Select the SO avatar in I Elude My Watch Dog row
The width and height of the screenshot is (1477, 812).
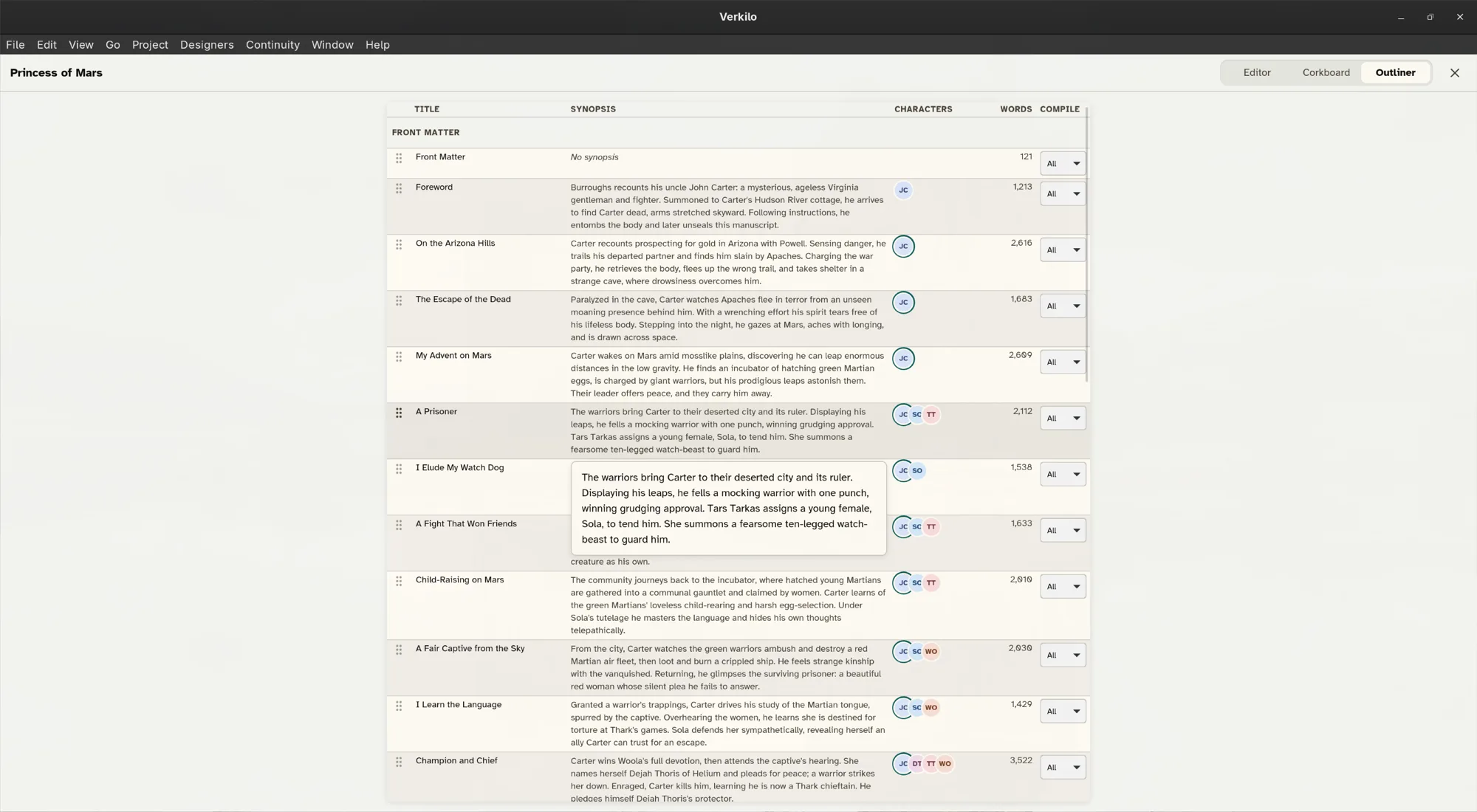[917, 471]
